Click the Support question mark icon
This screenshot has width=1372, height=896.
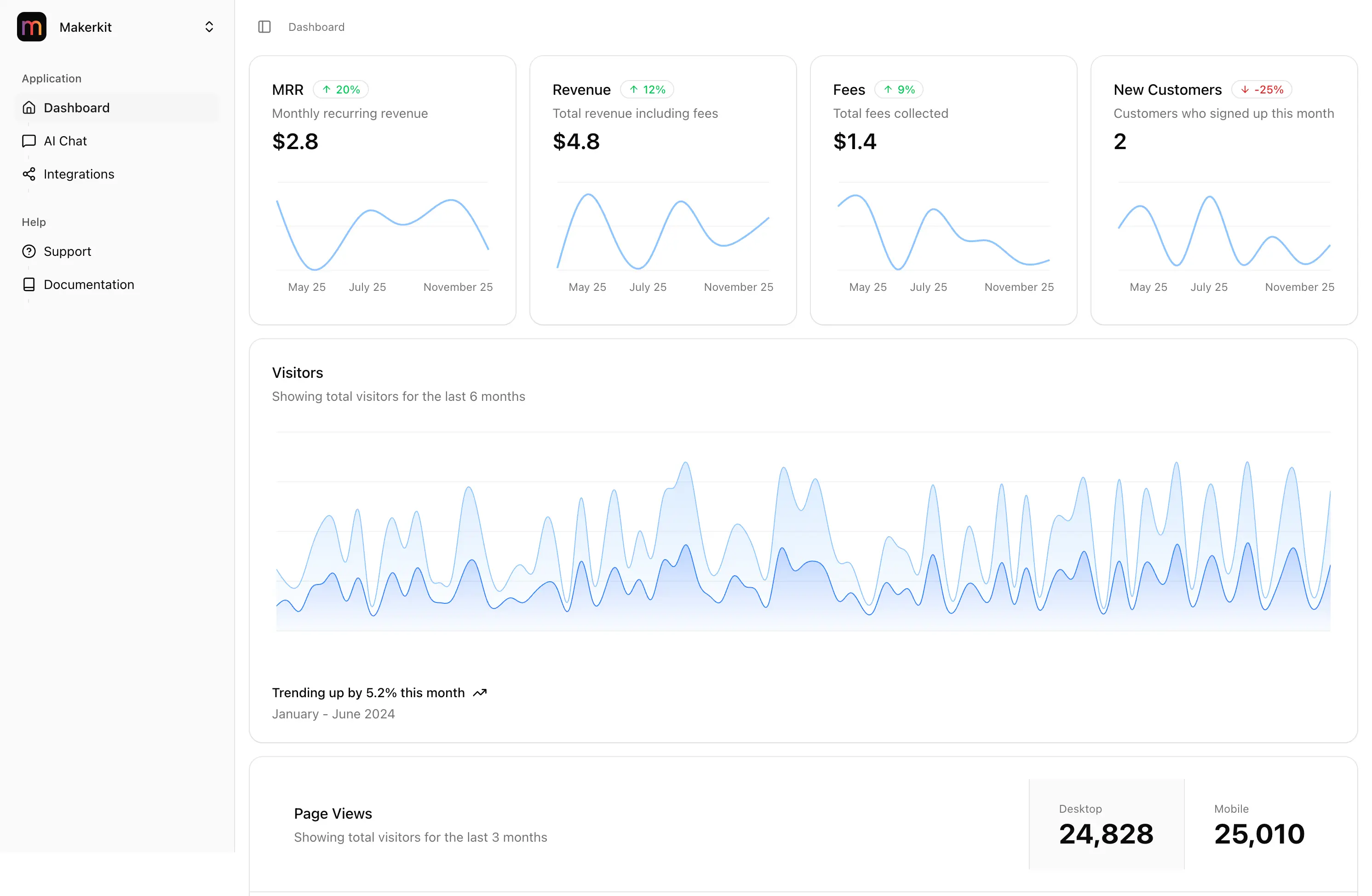(29, 252)
